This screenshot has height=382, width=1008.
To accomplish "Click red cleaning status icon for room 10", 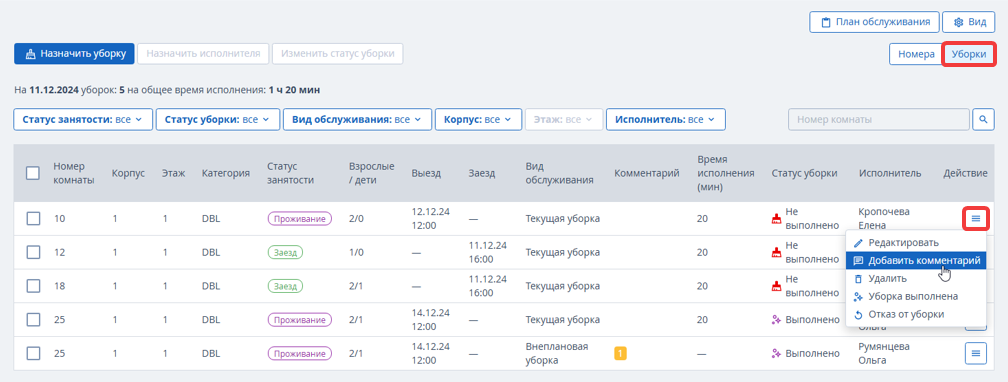I will click(777, 219).
